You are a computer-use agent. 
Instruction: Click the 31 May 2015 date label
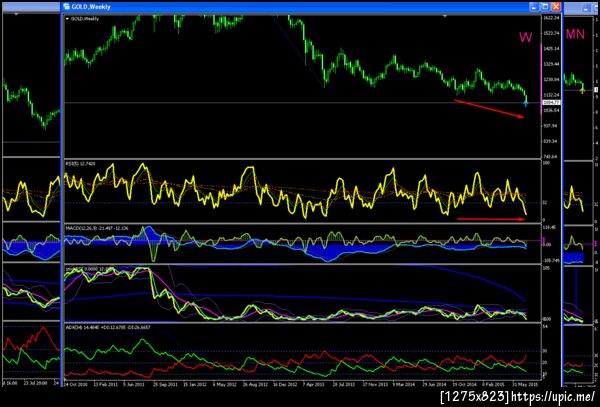(523, 384)
